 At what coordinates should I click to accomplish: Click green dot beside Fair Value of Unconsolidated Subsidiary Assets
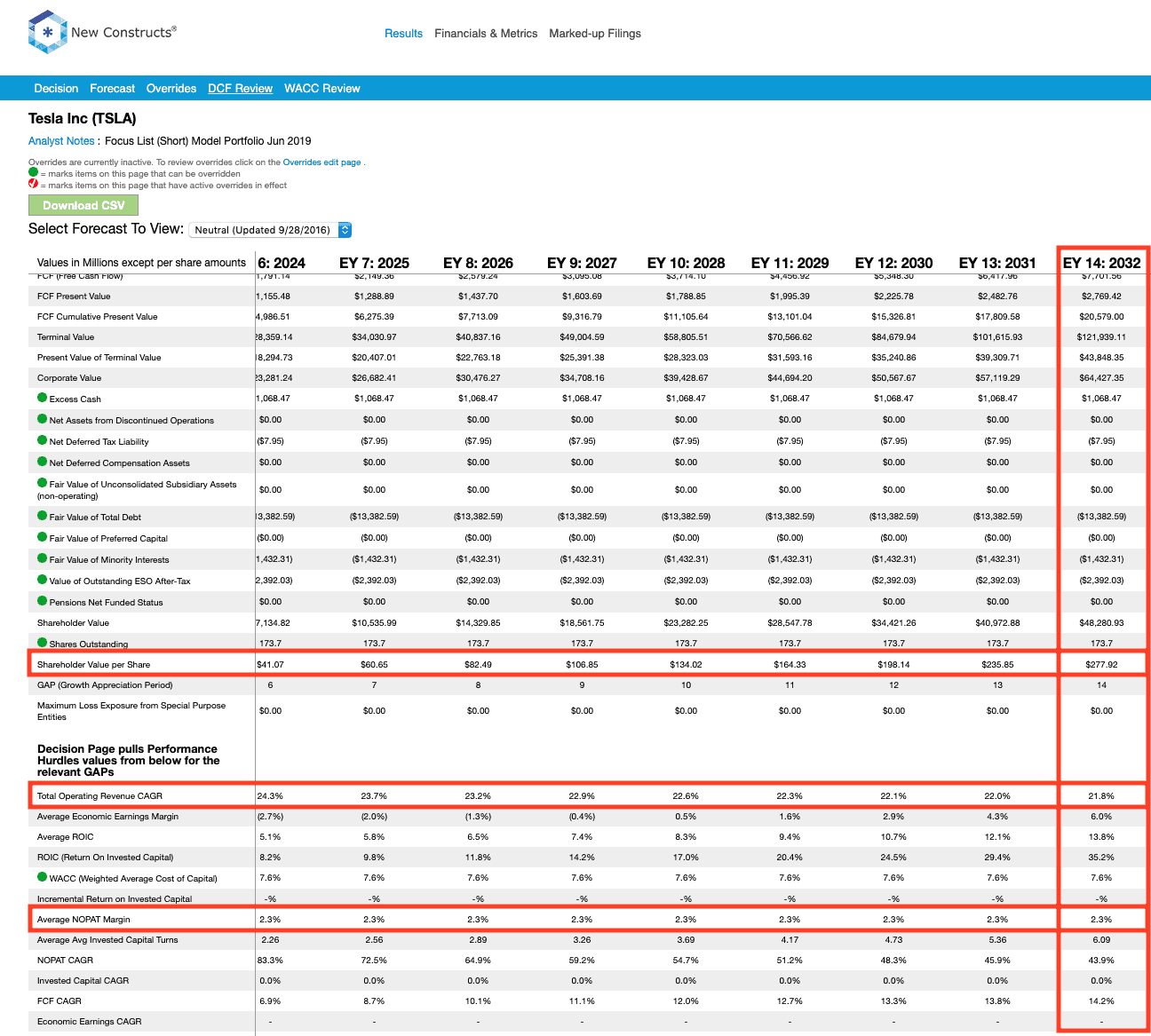point(42,483)
